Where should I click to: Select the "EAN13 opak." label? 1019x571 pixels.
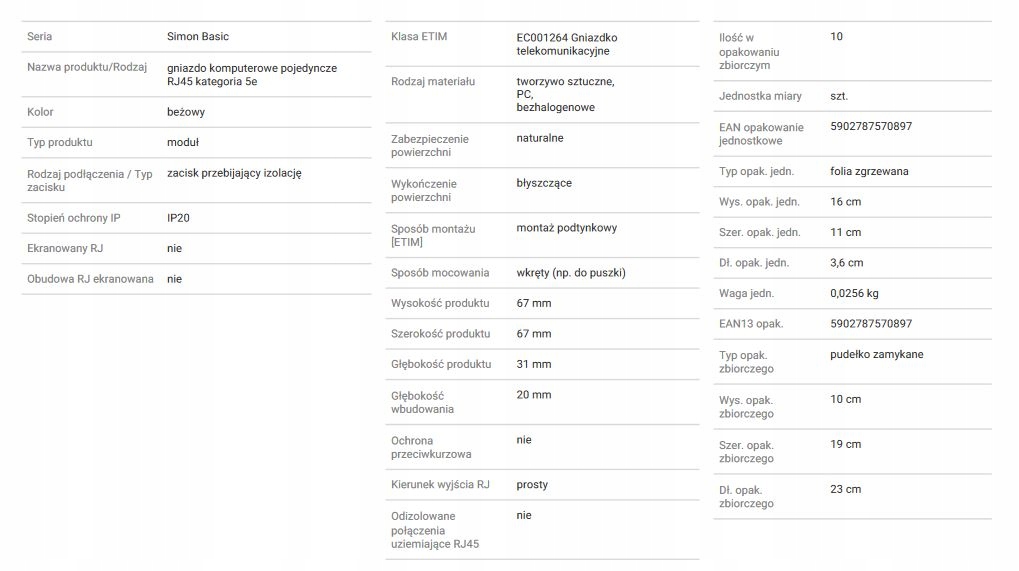751,324
